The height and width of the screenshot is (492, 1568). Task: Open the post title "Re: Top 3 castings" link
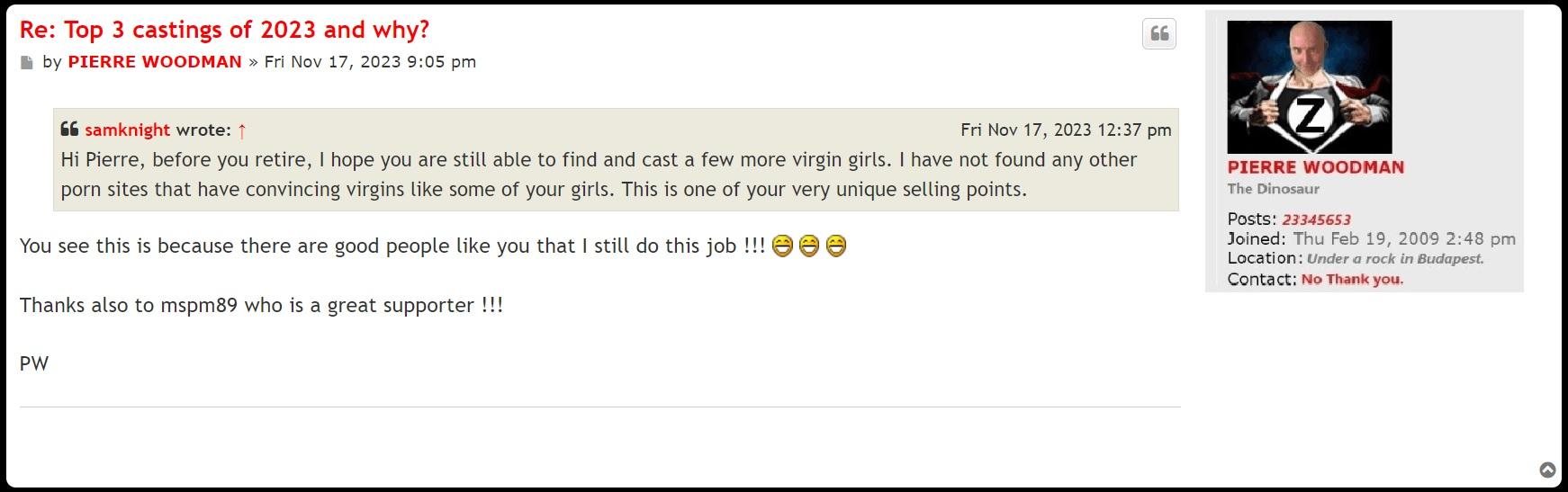click(x=224, y=30)
